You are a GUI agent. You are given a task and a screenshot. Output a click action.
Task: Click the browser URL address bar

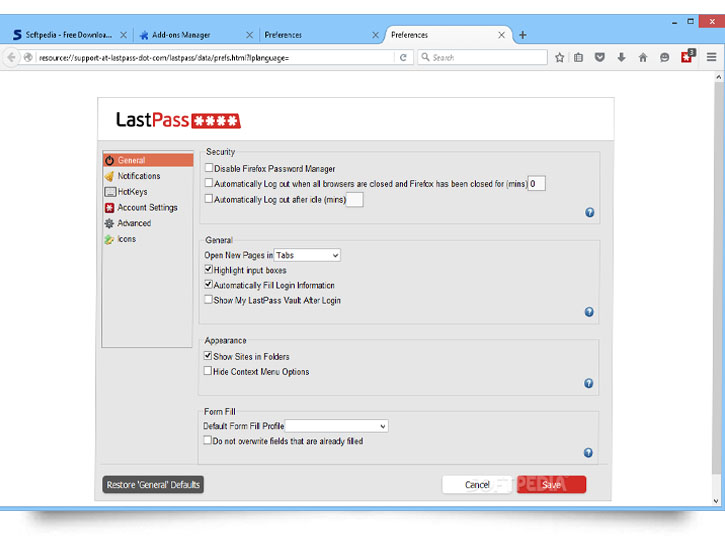click(x=215, y=57)
